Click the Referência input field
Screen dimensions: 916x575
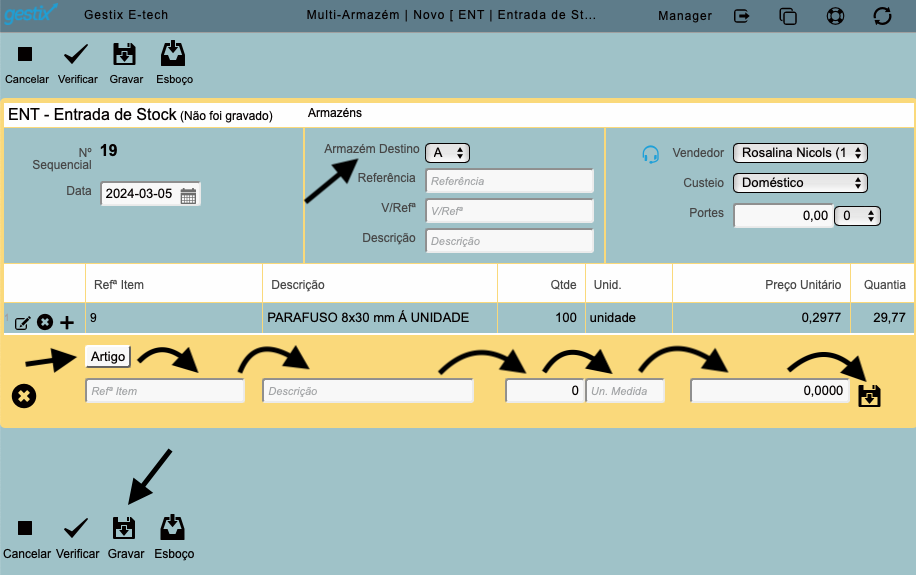[509, 181]
